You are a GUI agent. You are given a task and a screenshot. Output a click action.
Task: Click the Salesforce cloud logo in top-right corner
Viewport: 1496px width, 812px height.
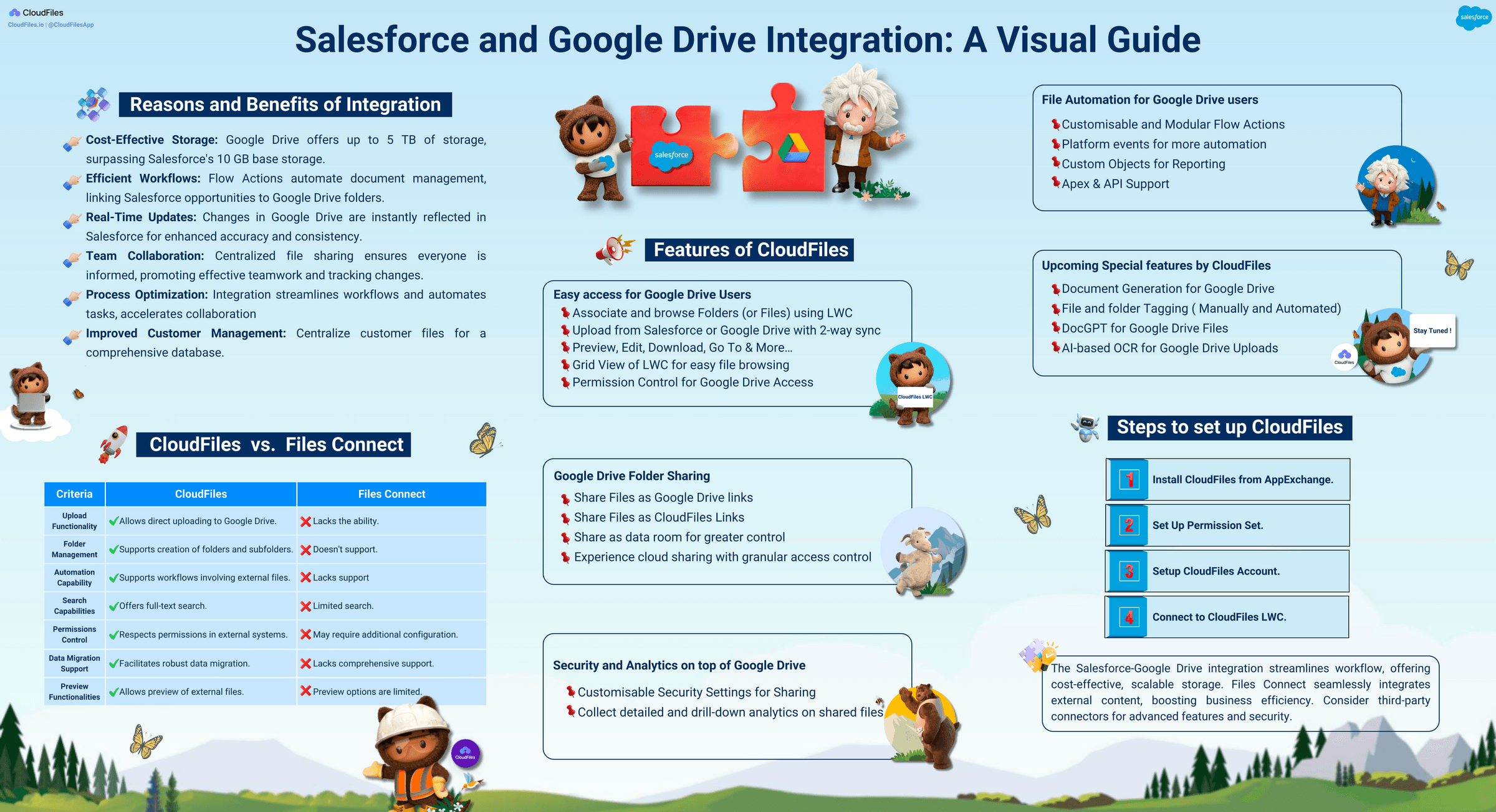click(1473, 17)
